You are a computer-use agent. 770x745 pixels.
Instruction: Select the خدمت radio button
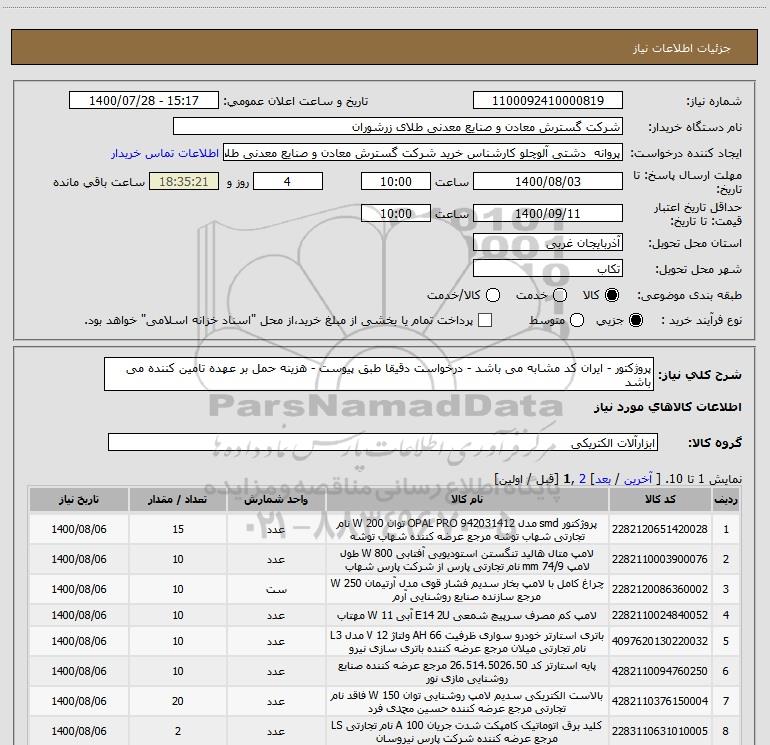560,295
